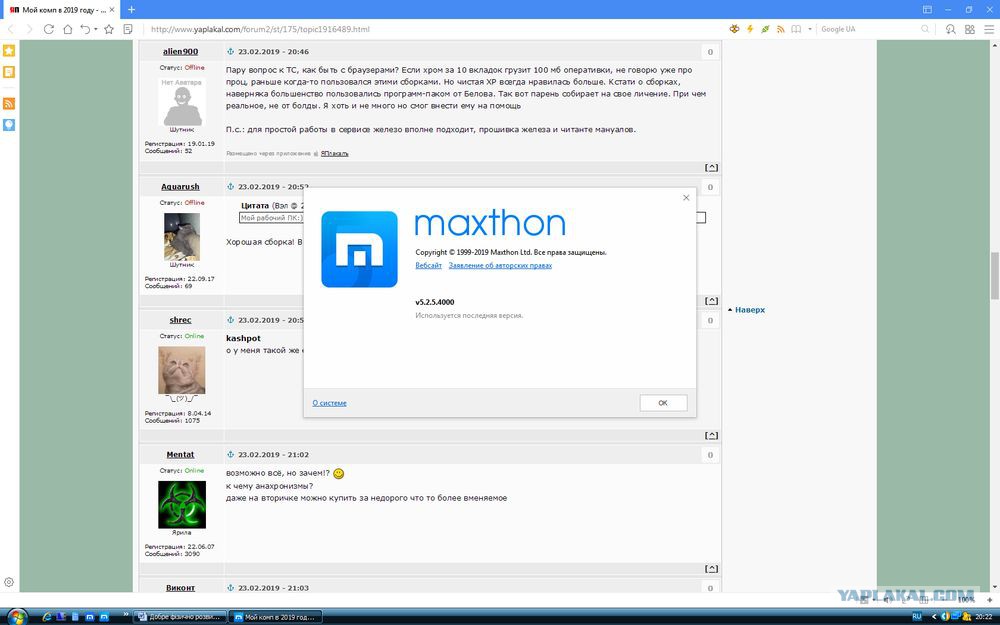
Task: Click the 'О системе' link in dialog
Action: coord(330,403)
